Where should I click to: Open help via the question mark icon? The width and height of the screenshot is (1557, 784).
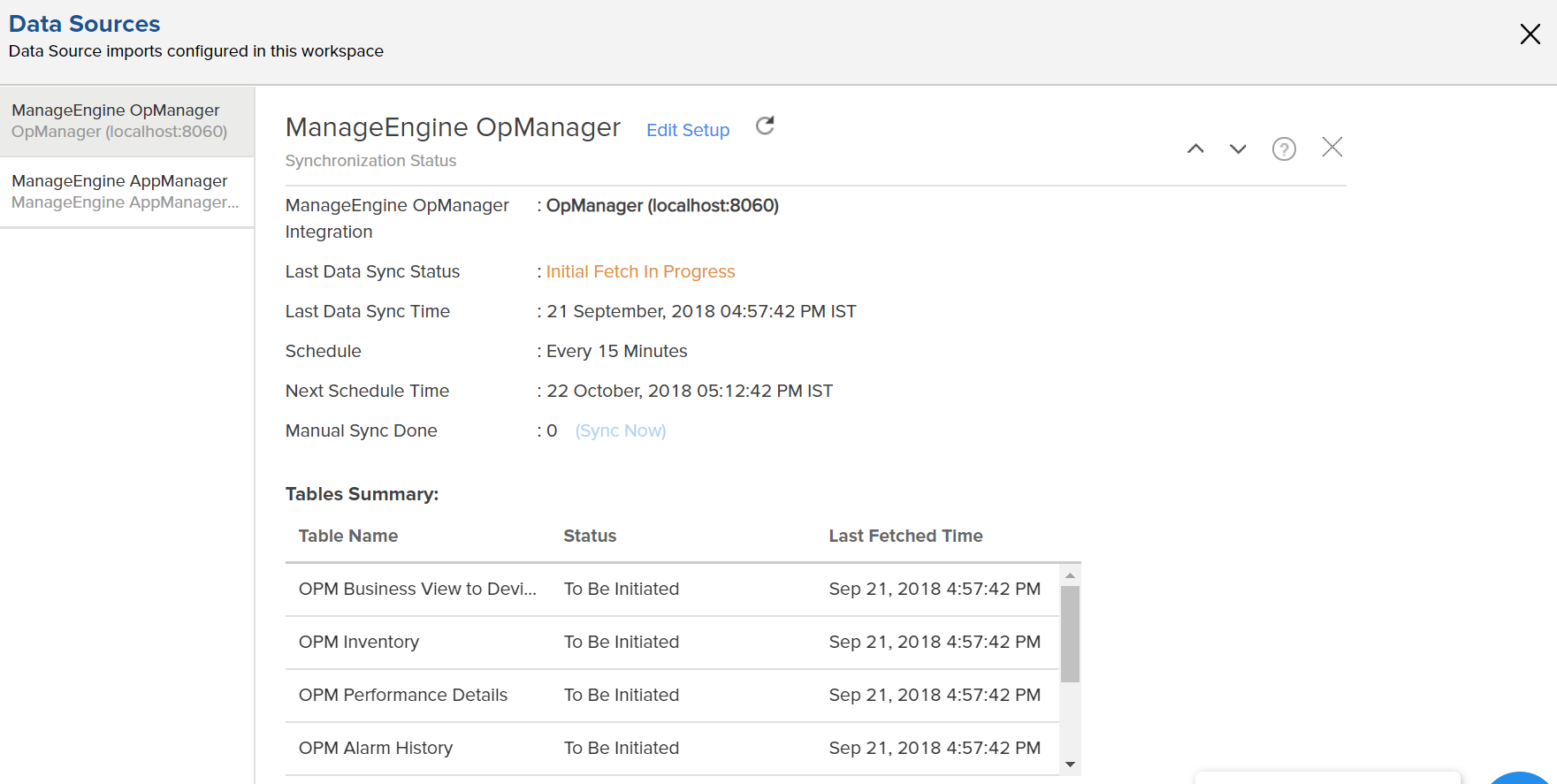click(x=1284, y=148)
